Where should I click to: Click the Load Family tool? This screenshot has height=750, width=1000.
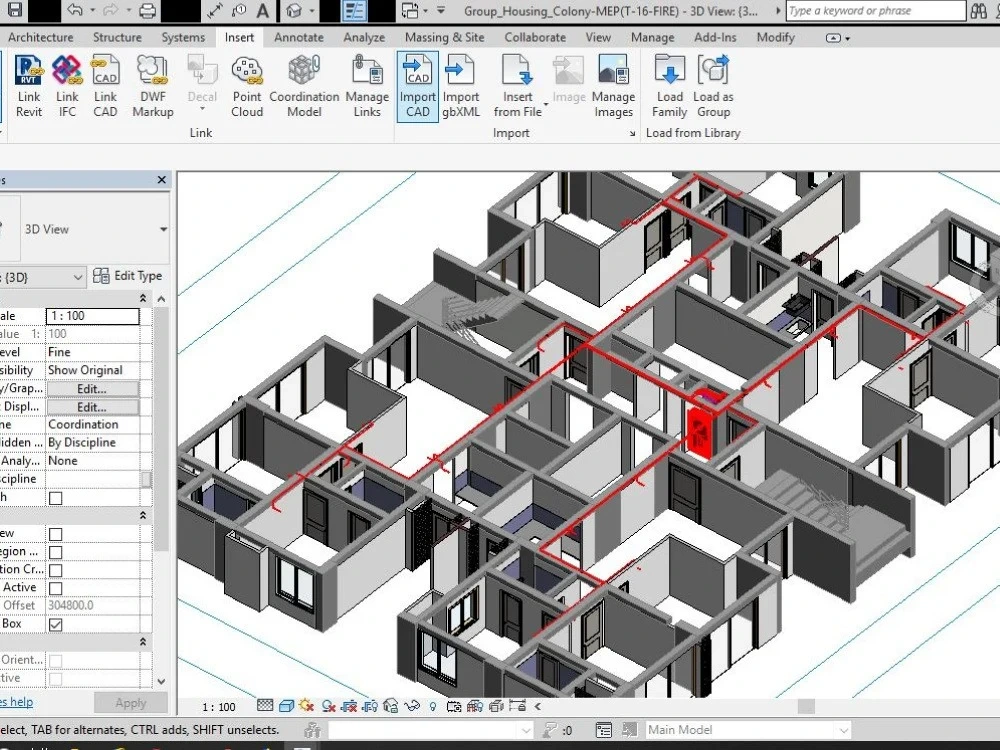pos(670,87)
